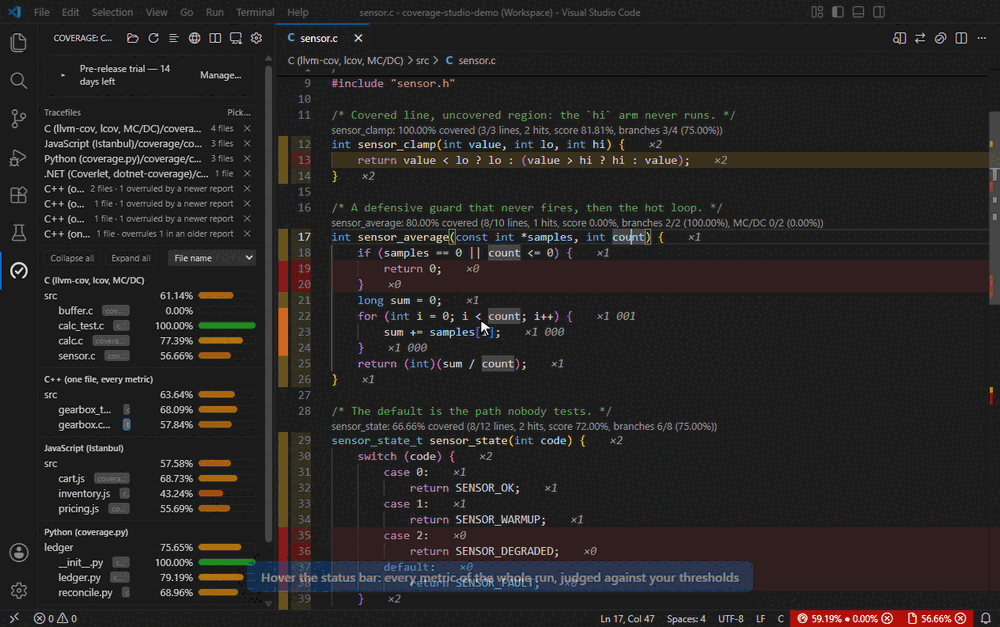Open the Accounts menu icon

pos(18,552)
